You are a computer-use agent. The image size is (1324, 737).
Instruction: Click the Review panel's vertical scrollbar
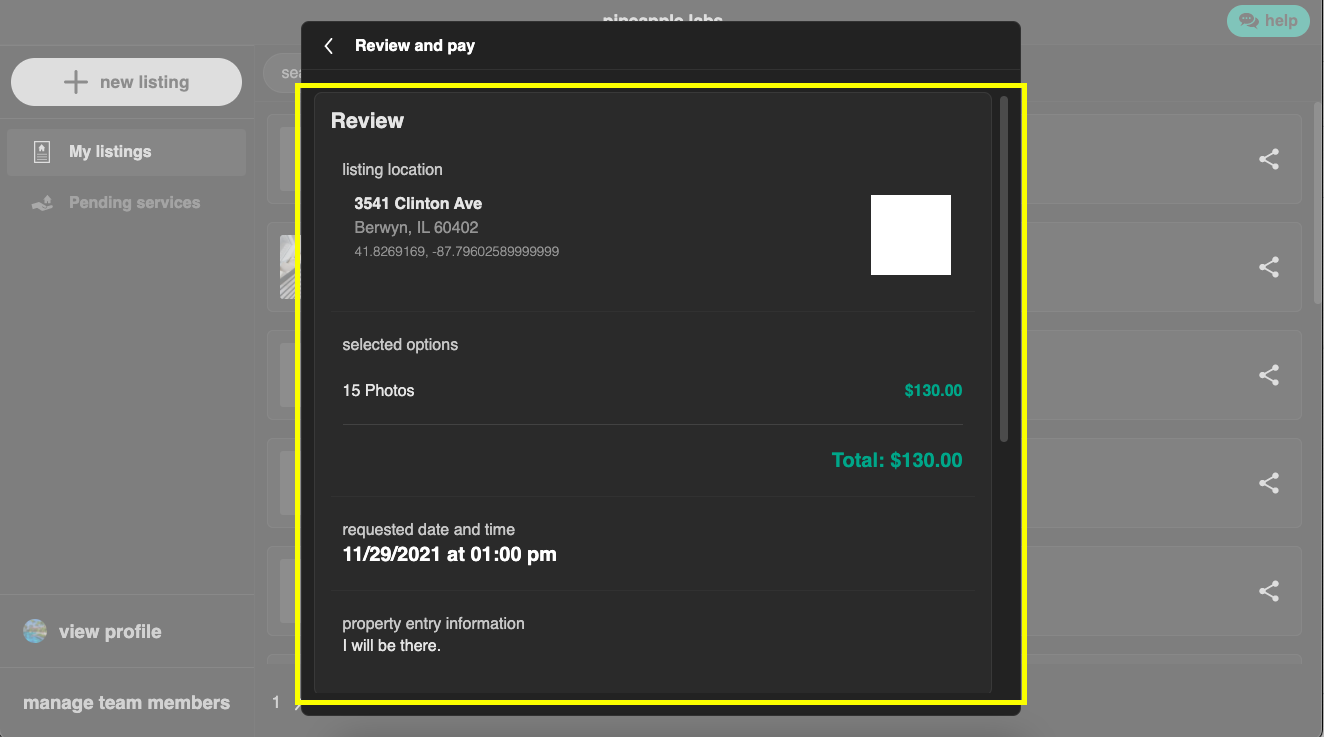(1003, 270)
